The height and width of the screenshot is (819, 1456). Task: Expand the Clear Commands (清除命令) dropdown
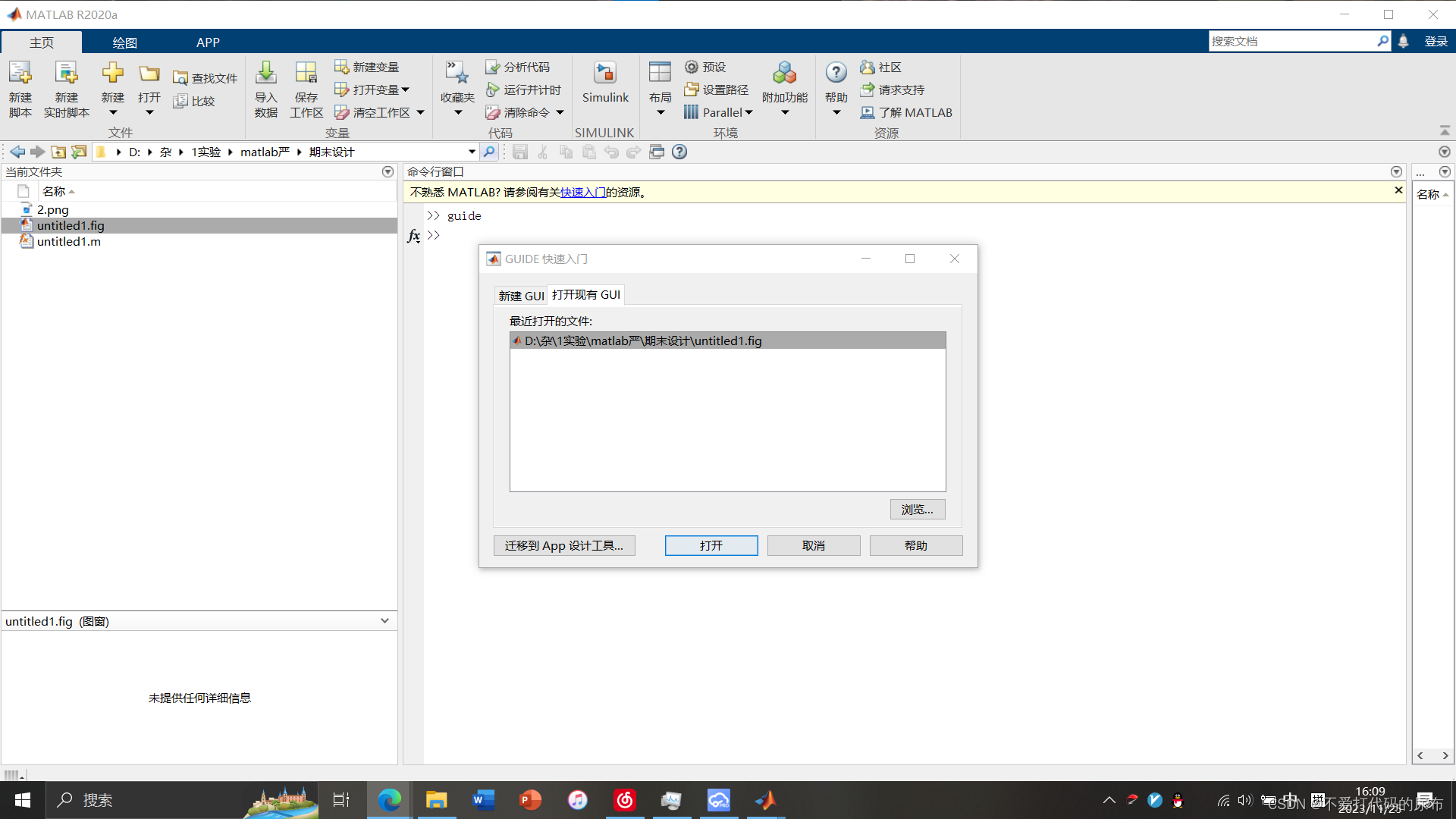[x=560, y=112]
